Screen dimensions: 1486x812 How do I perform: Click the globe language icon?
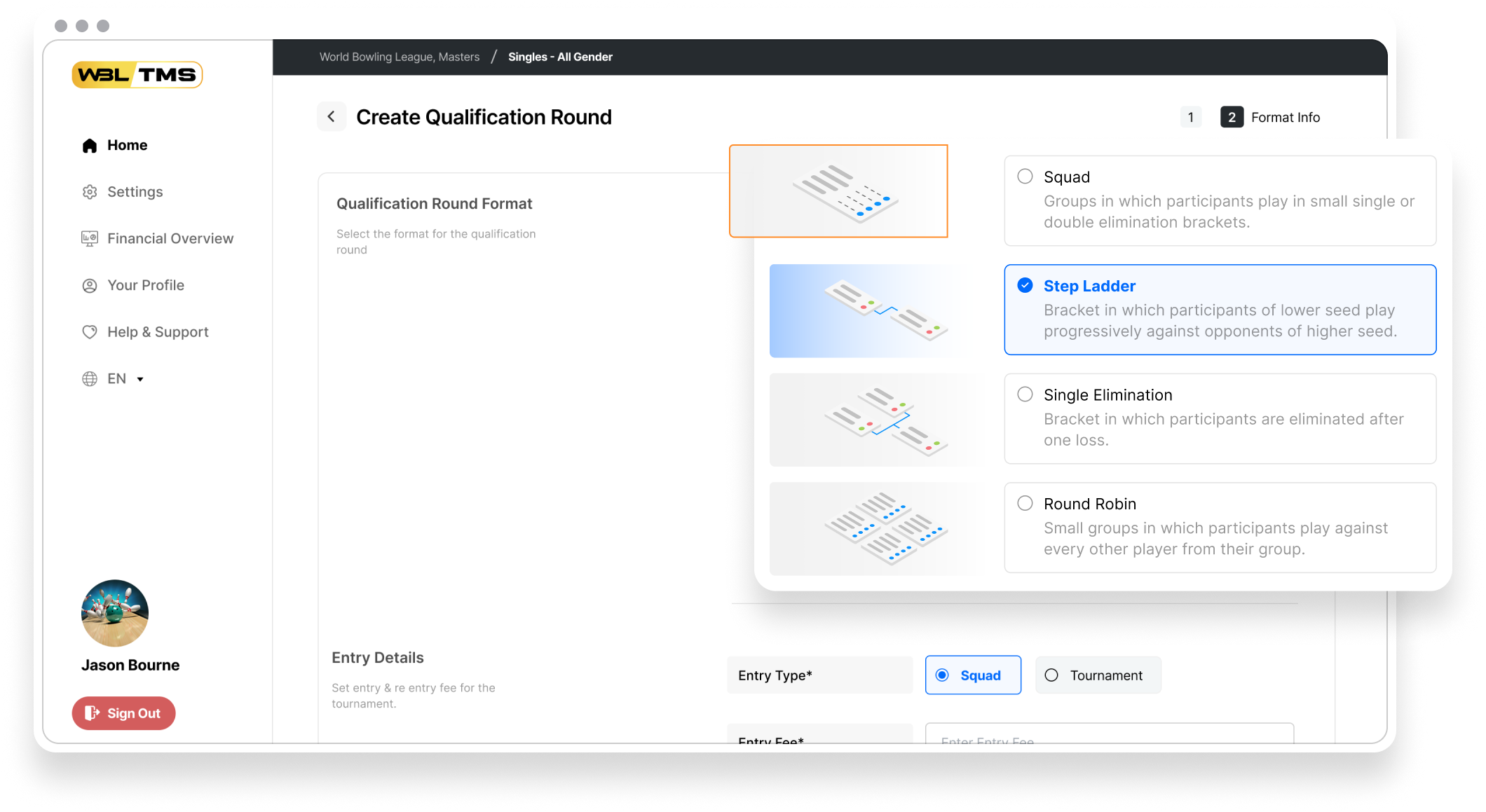(90, 379)
